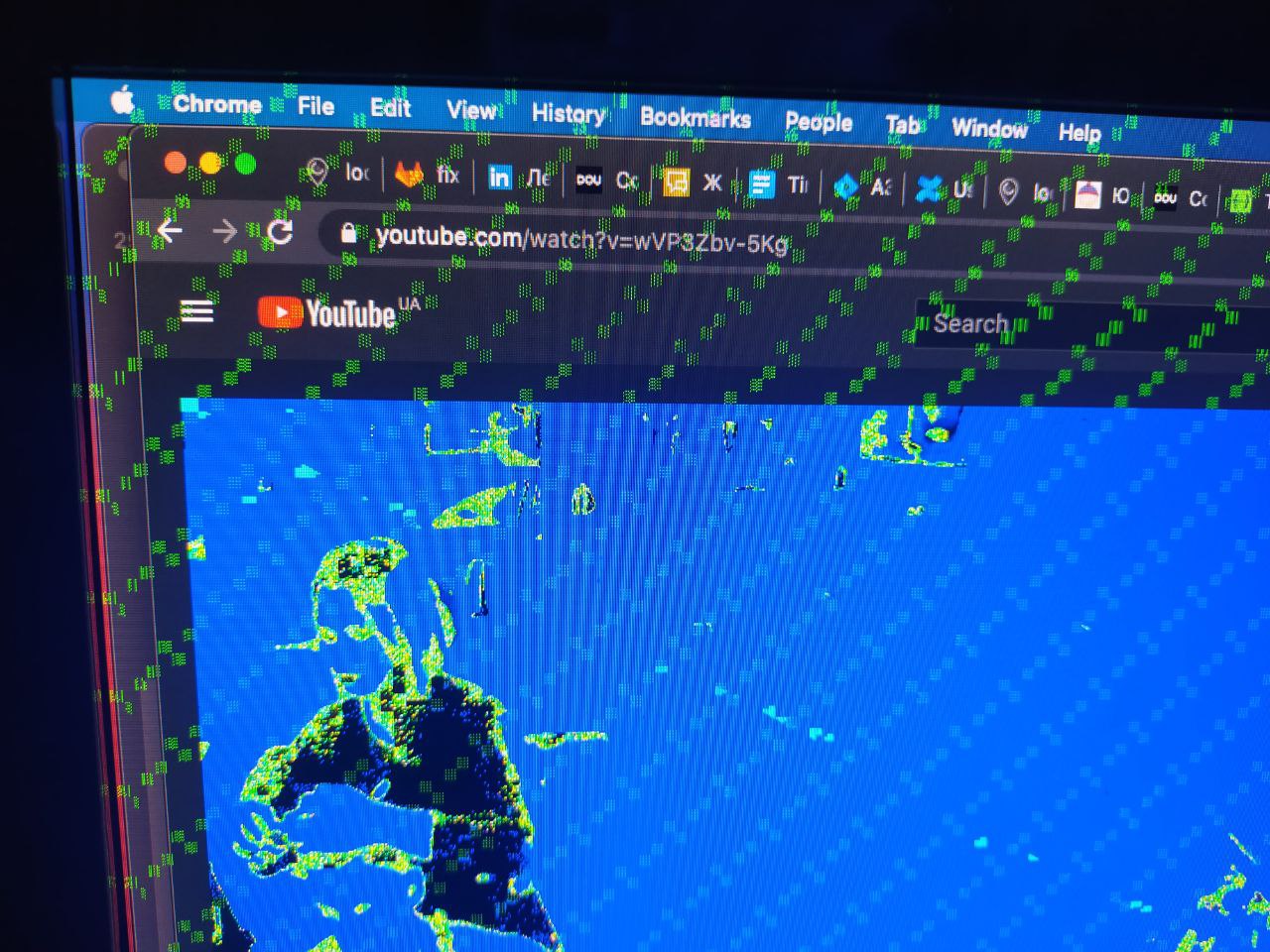Viewport: 1270px width, 952px height.
Task: View site info via the padlock icon
Action: (x=347, y=234)
